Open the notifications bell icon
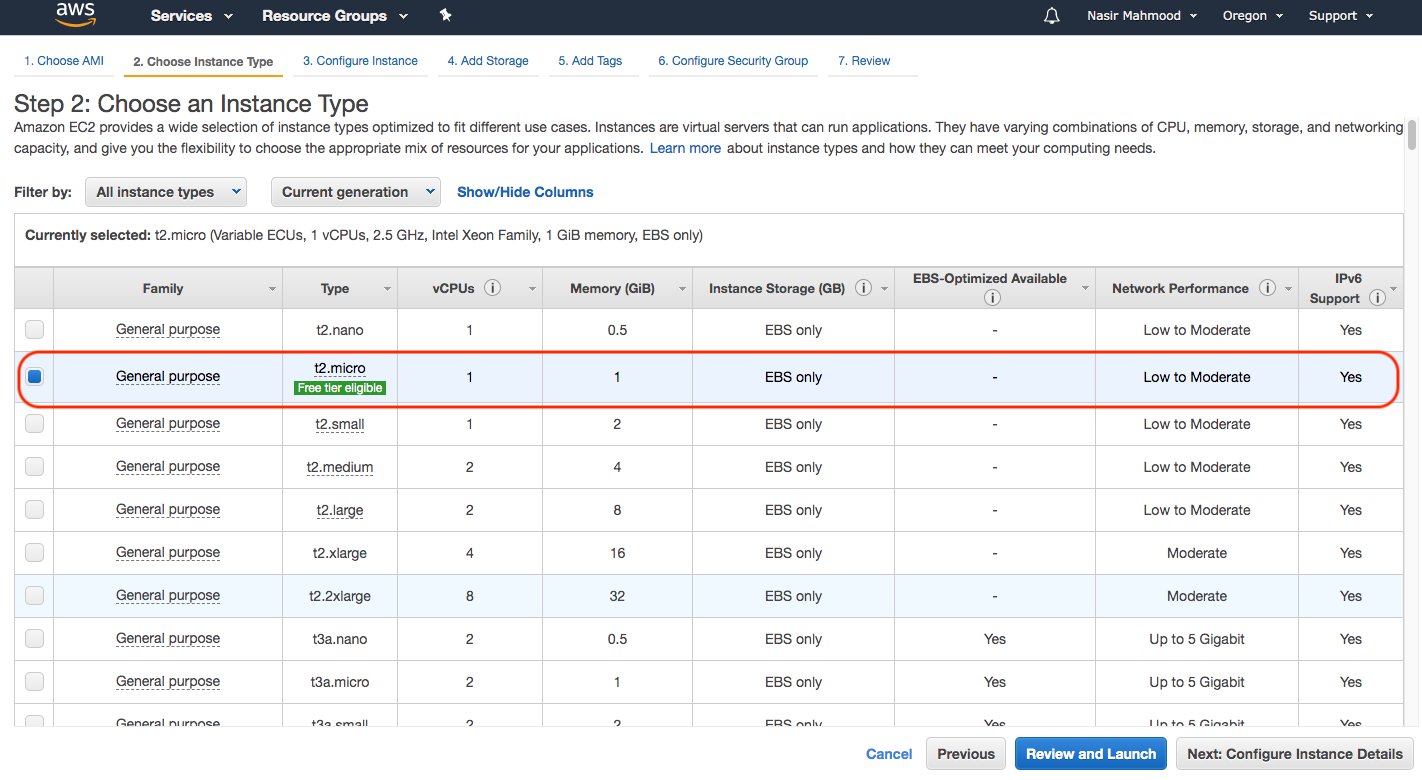 coord(1051,16)
